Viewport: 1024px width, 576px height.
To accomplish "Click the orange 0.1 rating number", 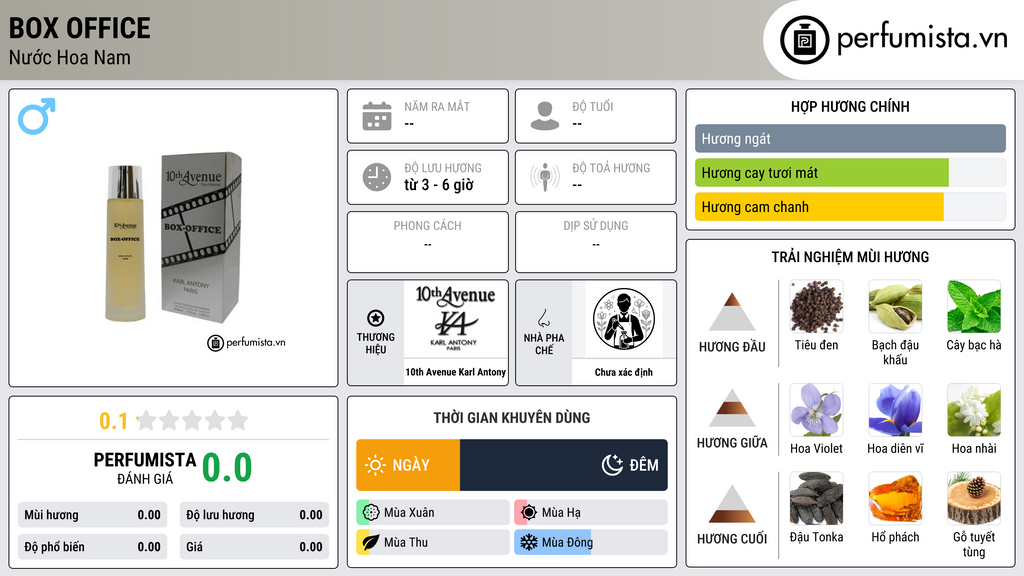I will [113, 421].
